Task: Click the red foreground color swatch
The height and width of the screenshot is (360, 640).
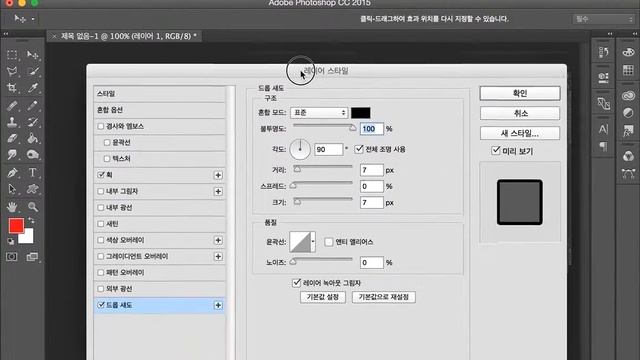Action: tap(16, 225)
